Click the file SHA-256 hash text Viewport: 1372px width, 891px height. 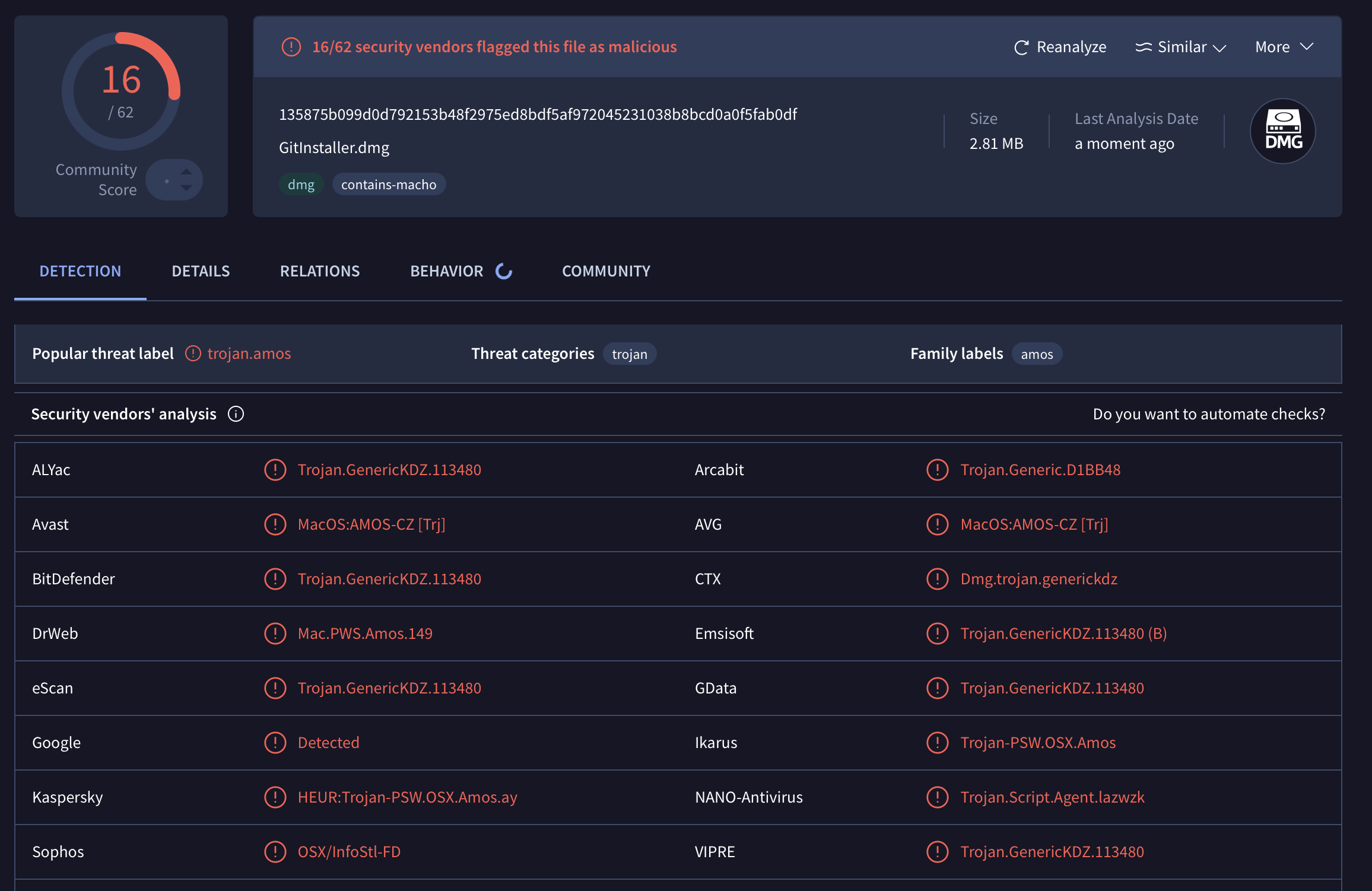click(538, 114)
